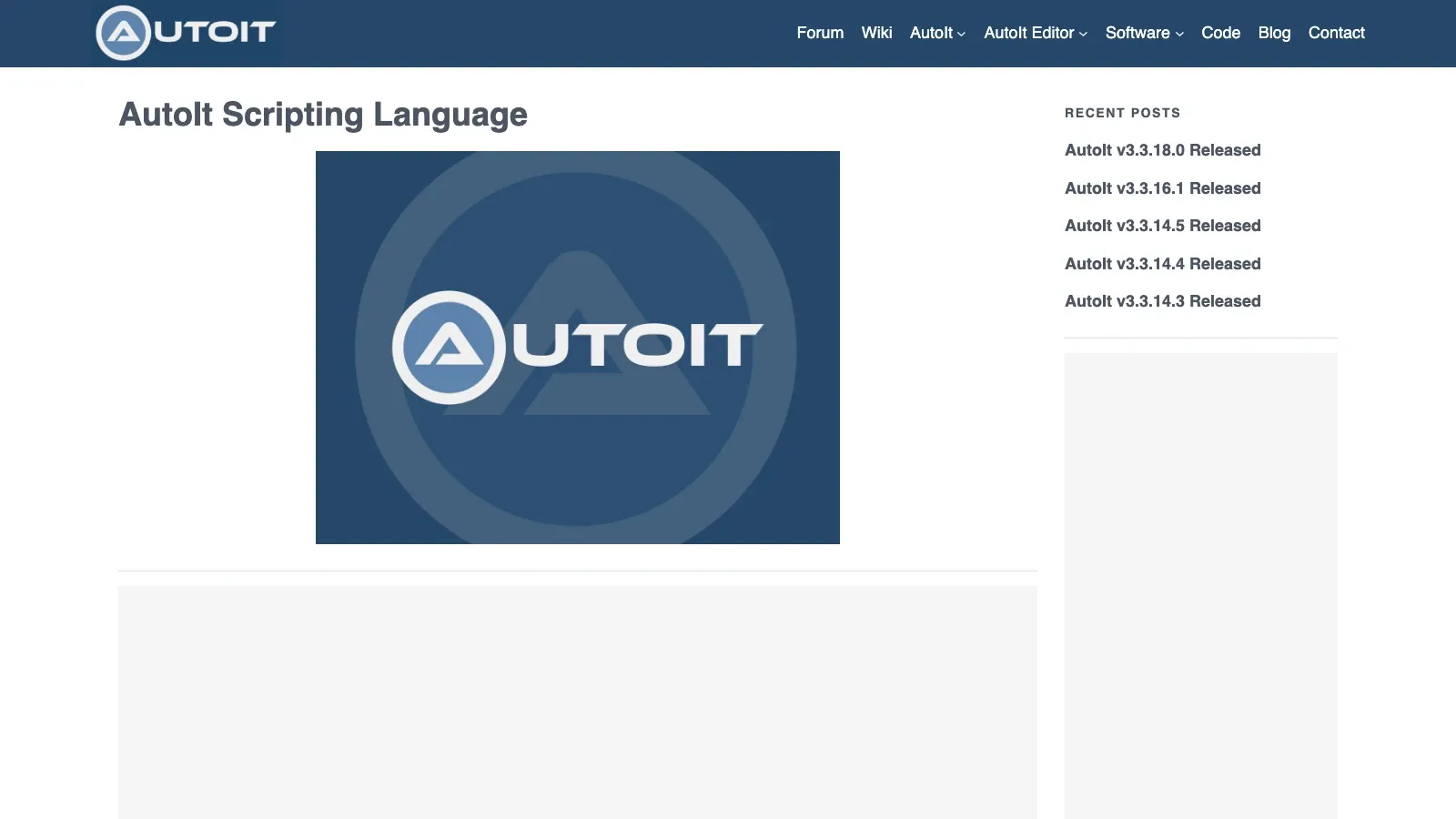The image size is (1456, 819).
Task: Expand the chevron next to AutoIt Editor
Action: [x=1083, y=35]
